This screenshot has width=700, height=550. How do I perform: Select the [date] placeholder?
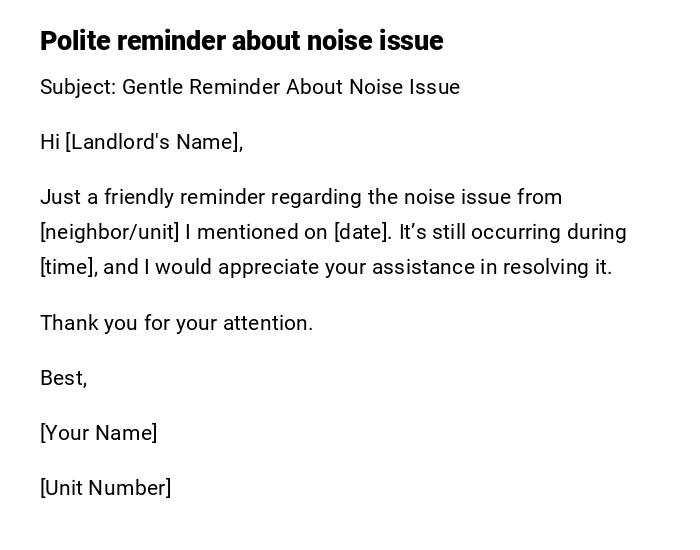pos(361,232)
